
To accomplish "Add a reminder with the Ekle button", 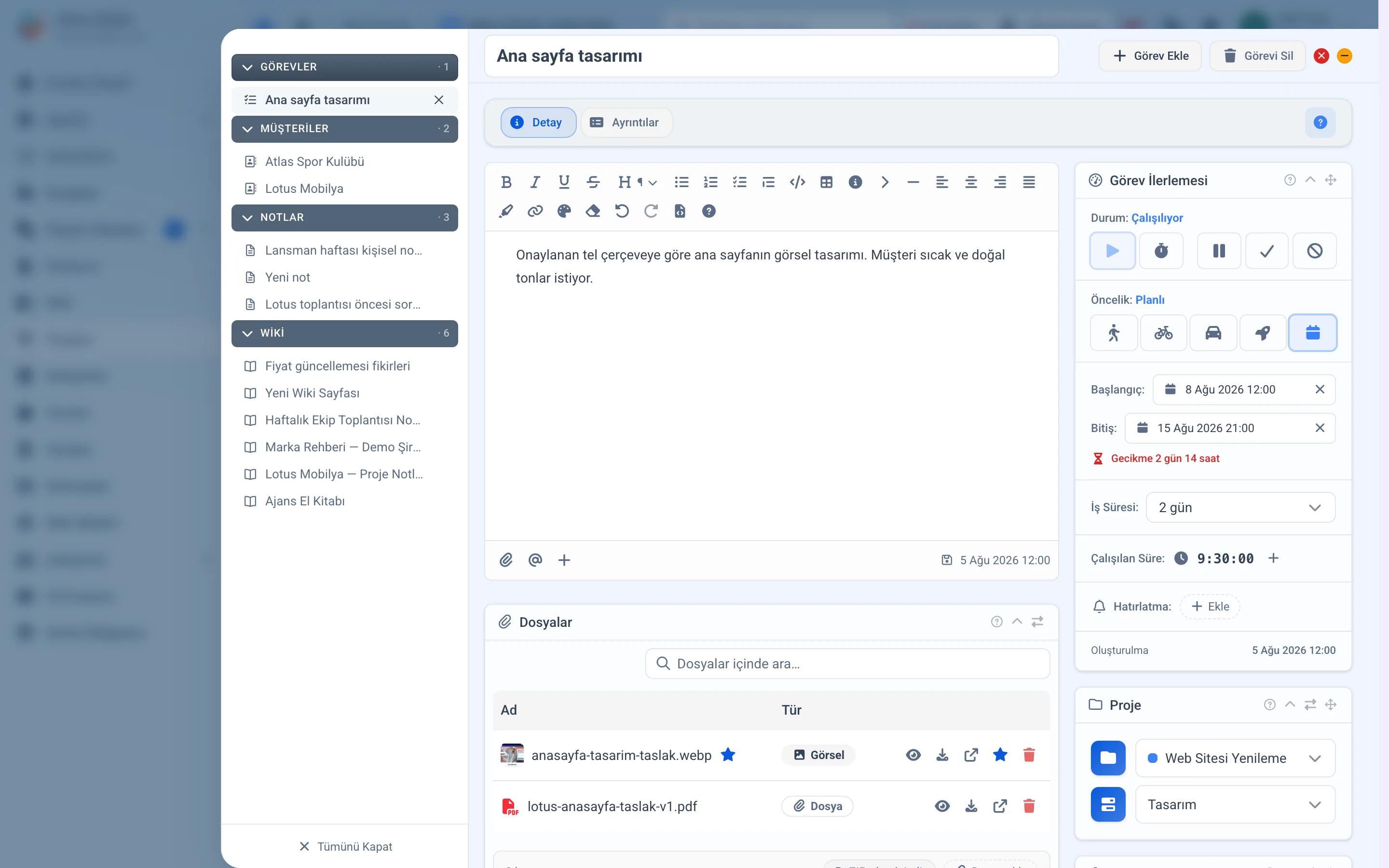I will click(x=1210, y=607).
